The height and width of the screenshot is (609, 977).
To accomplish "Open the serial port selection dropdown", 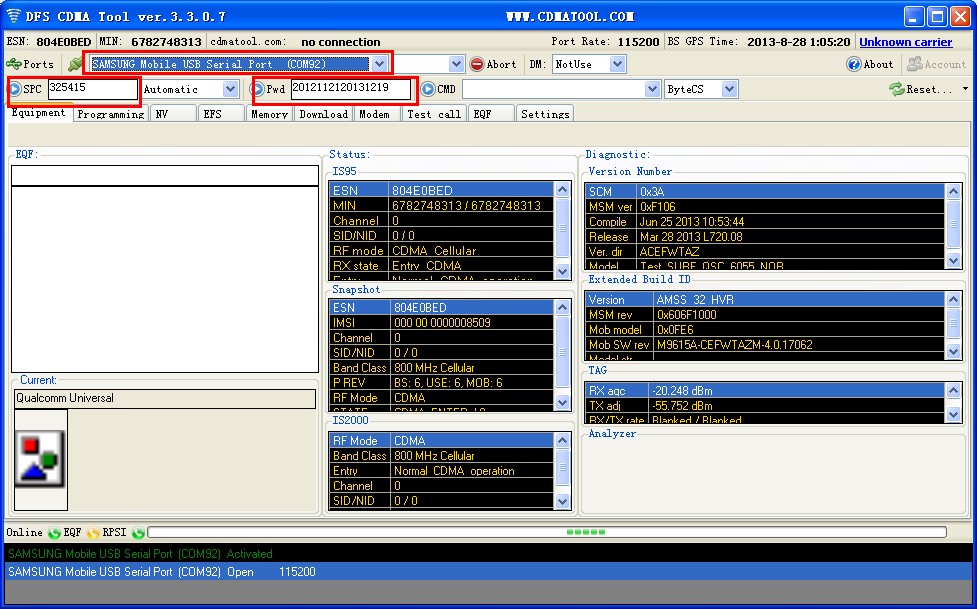I will (x=379, y=64).
